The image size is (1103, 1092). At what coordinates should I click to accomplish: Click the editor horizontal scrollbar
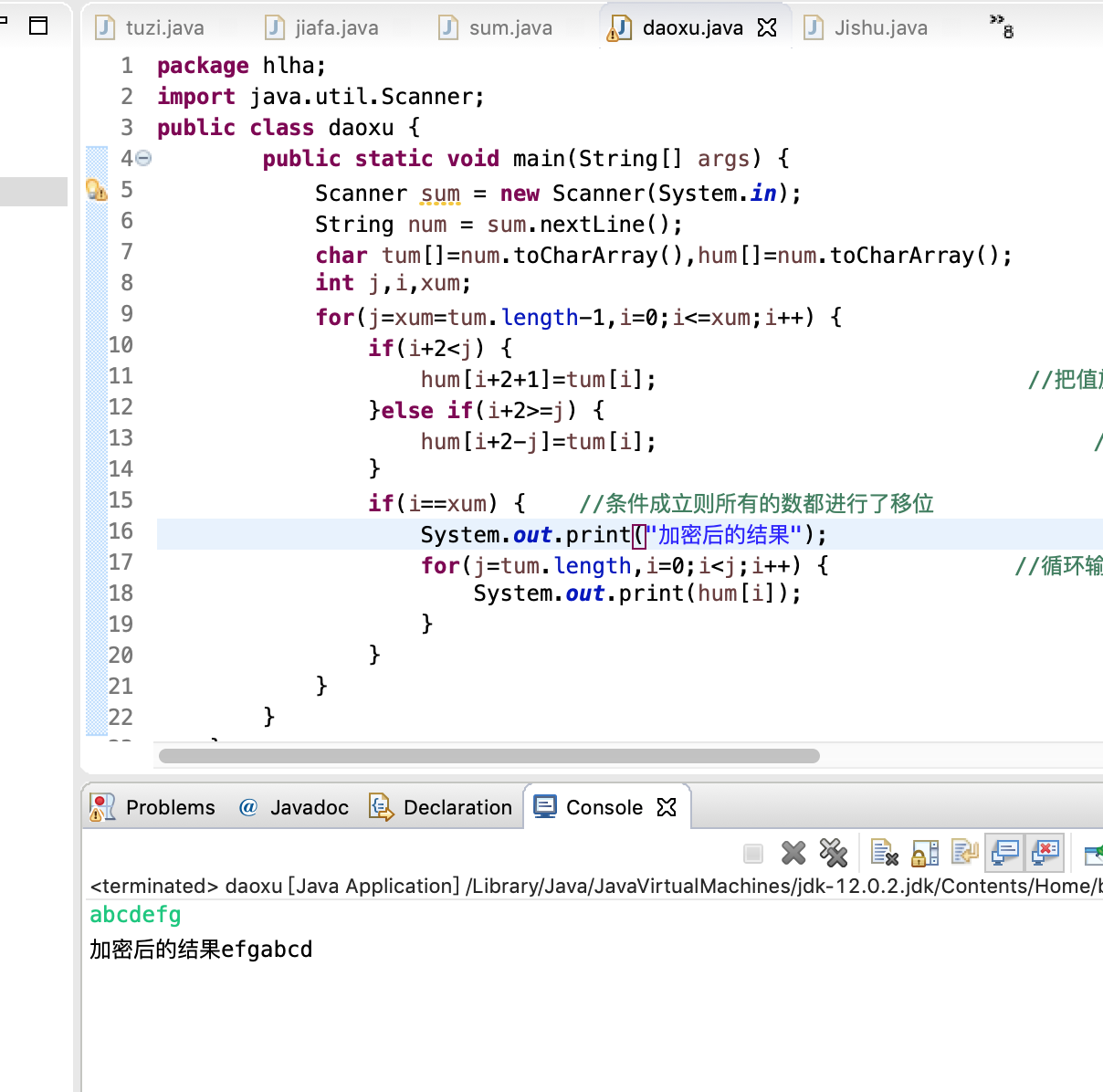(x=488, y=756)
